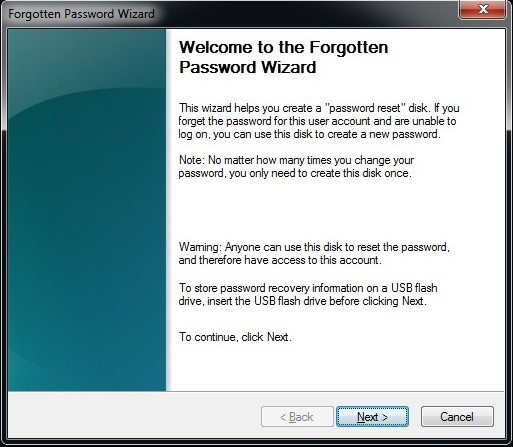The image size is (513, 447).
Task: Click the Next button to continue
Action: click(x=372, y=416)
